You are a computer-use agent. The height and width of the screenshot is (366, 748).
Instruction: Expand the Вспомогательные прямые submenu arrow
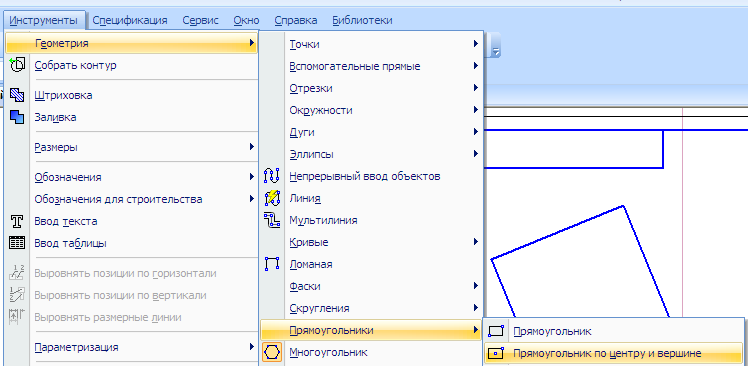point(476,66)
